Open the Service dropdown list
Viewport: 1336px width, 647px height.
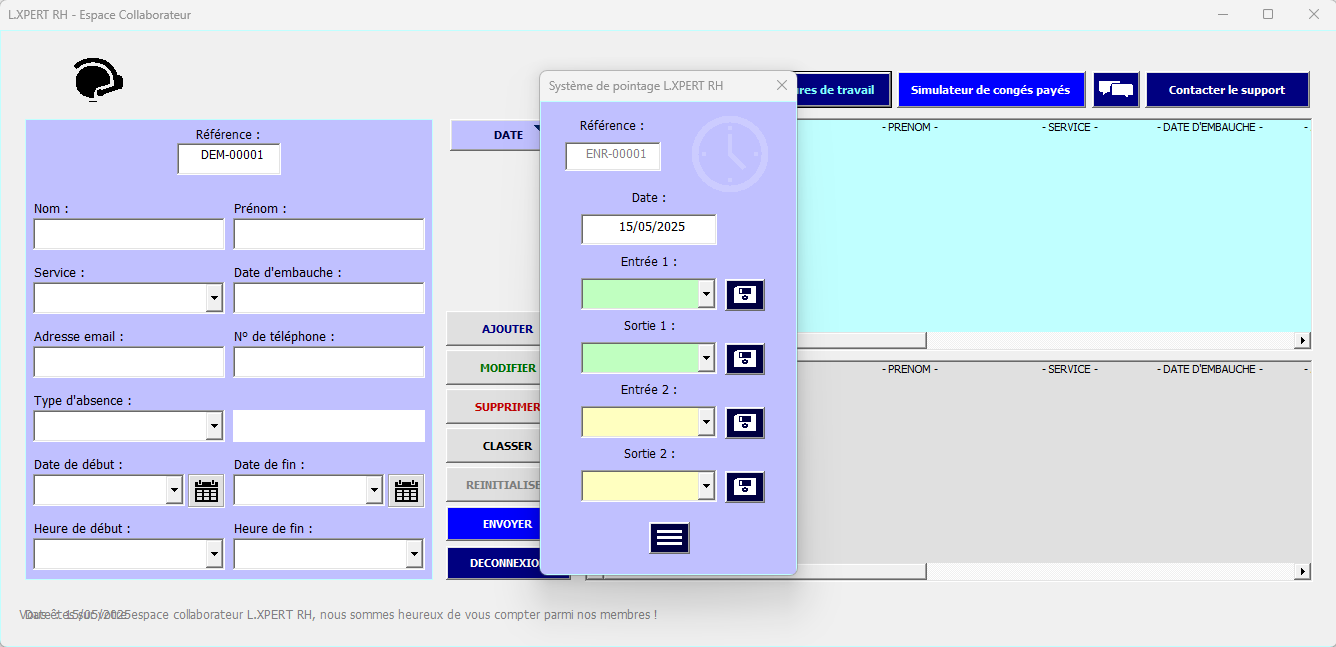(x=214, y=298)
